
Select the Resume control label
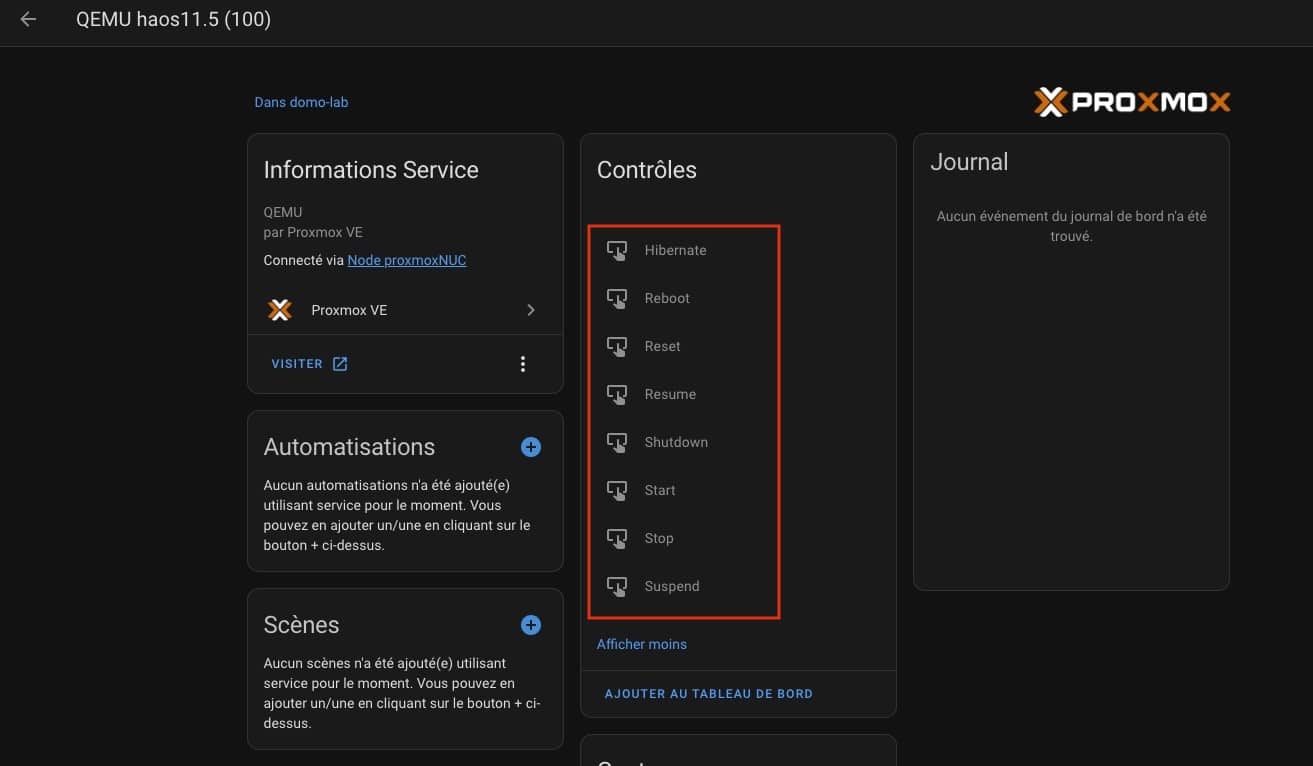click(x=671, y=394)
